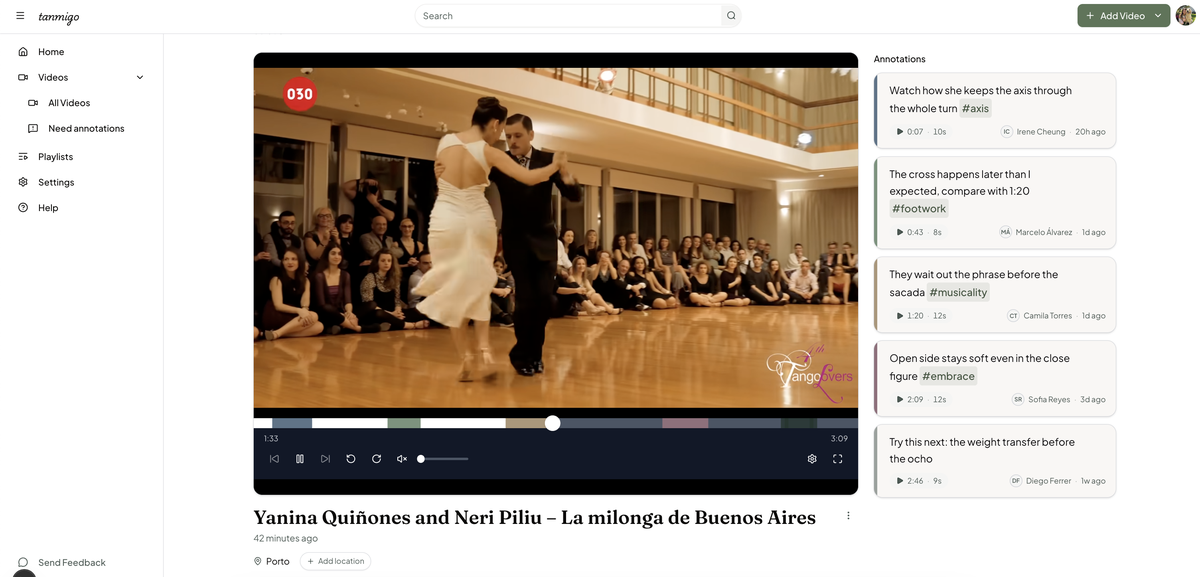
Task: Open video options three-dot menu
Action: point(848,516)
